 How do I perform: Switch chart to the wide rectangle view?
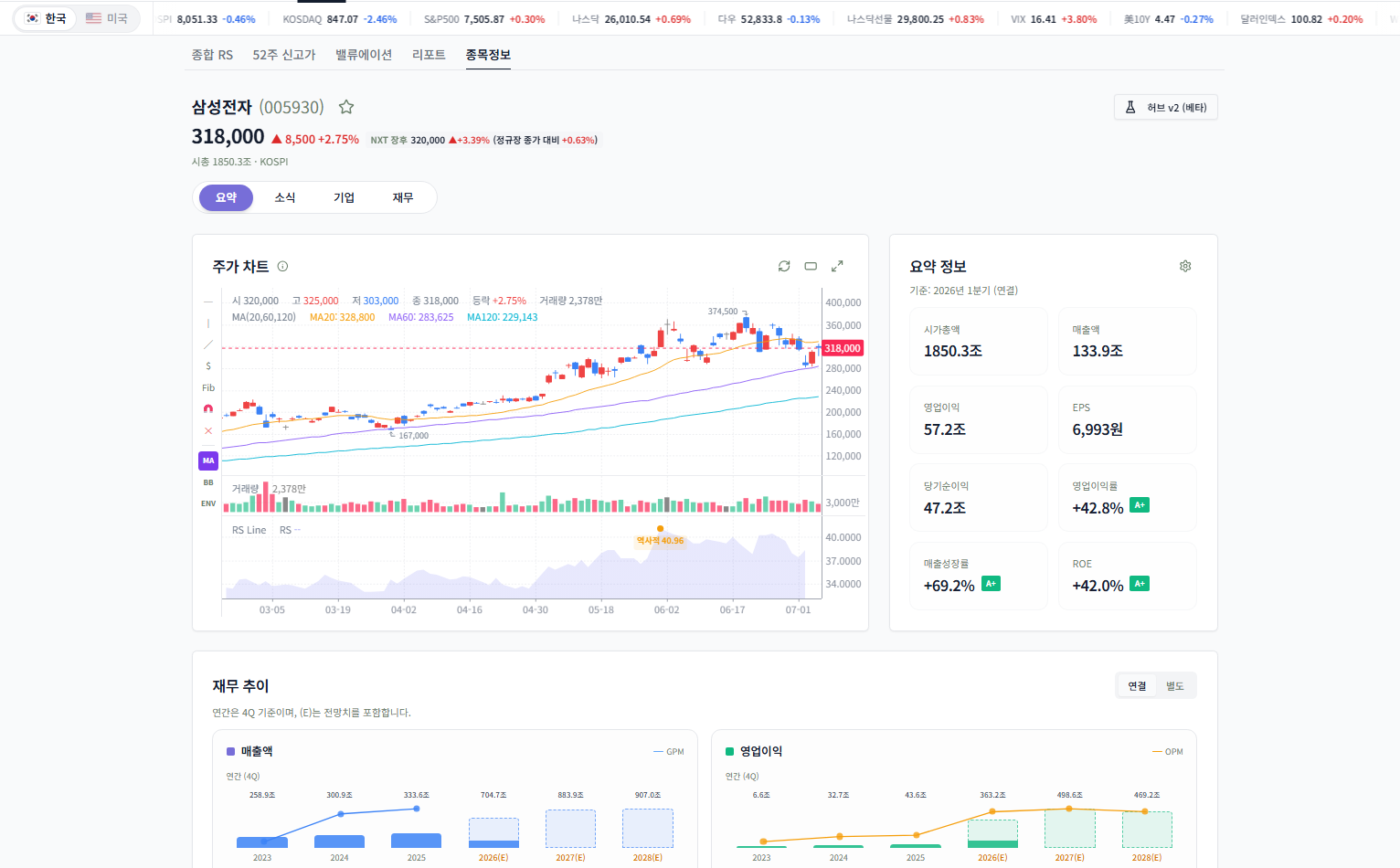811,266
